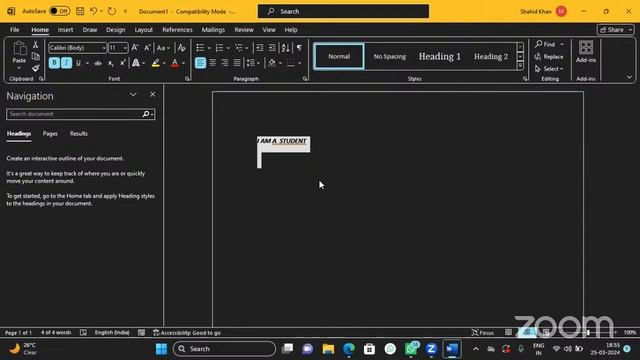The width and height of the screenshot is (640, 360).
Task: Click the Save icon in title bar
Action: click(80, 11)
